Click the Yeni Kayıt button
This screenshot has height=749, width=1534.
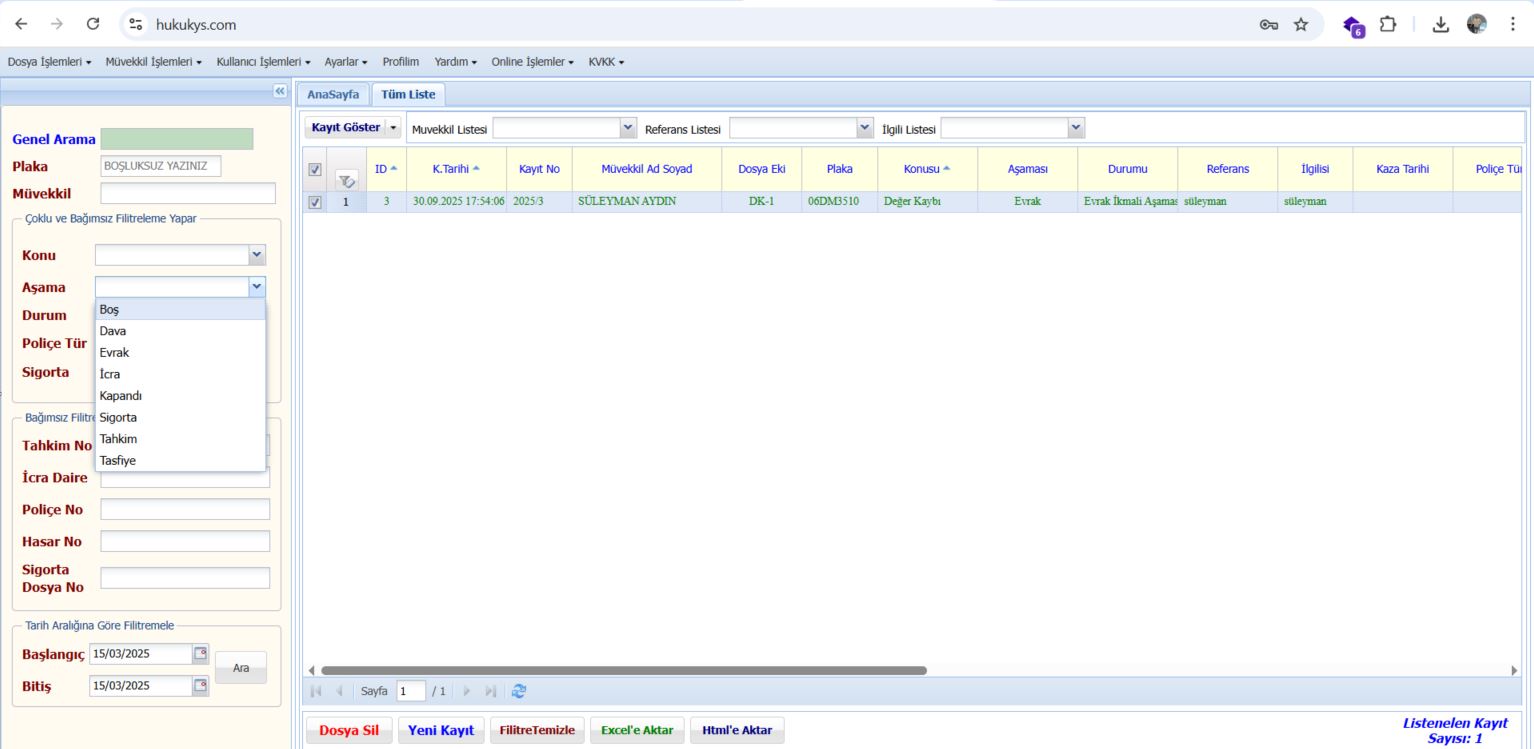click(441, 730)
